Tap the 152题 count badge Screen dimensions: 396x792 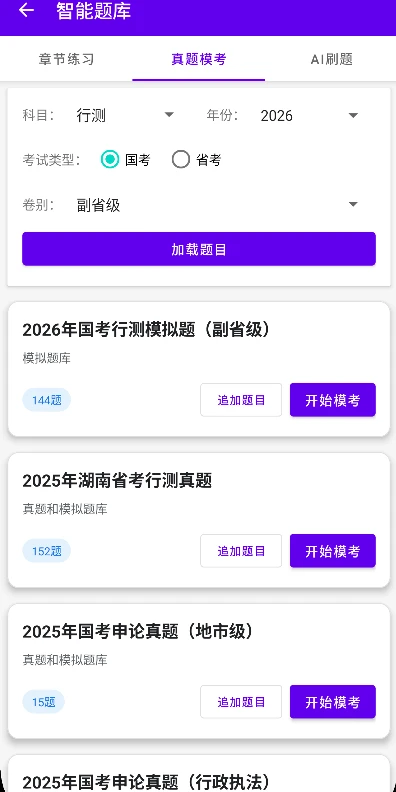(46, 551)
